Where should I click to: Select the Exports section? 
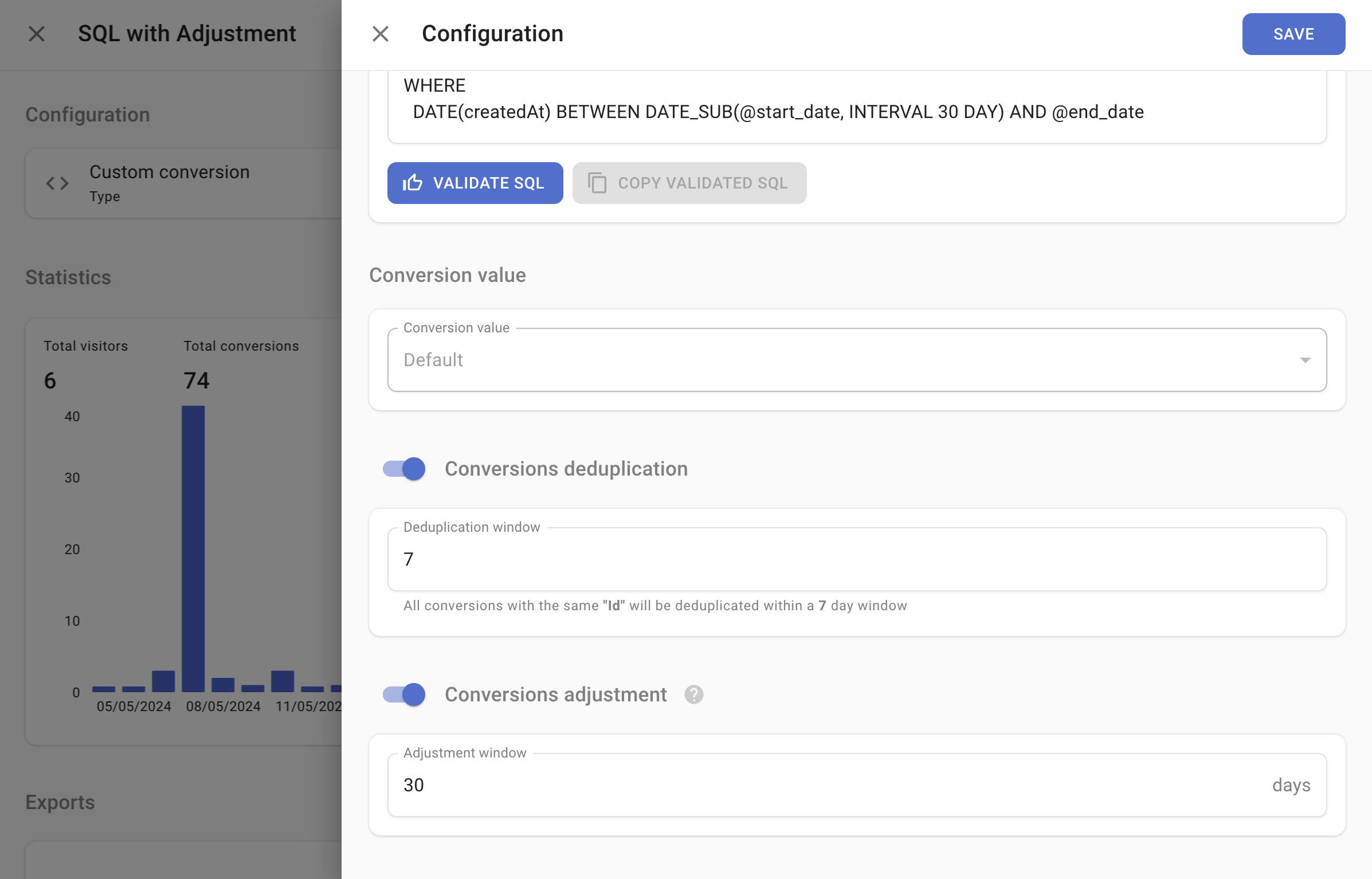tap(59, 802)
